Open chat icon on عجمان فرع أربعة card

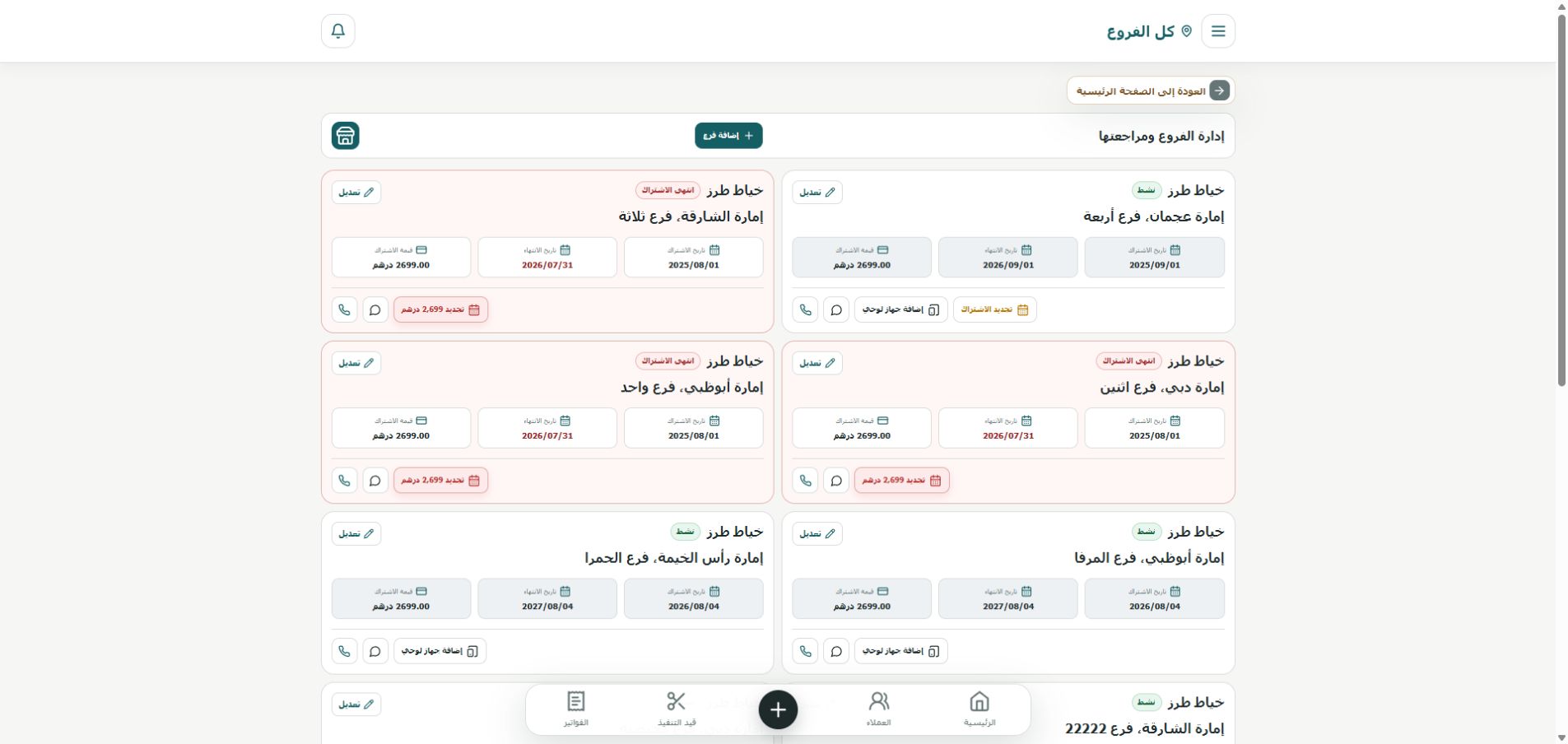(836, 309)
